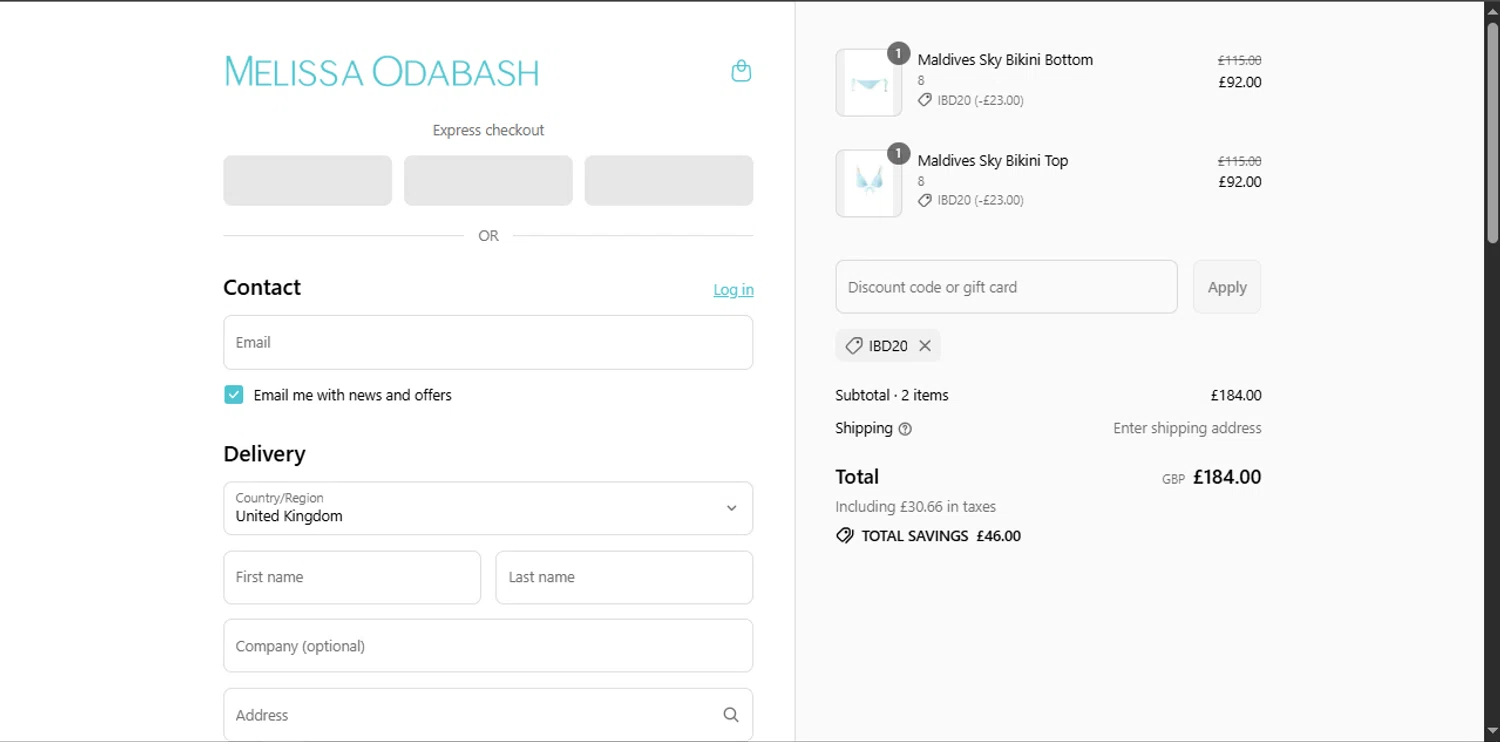Focus the Last name field
Viewport: 1500px width, 742px height.
(x=624, y=577)
